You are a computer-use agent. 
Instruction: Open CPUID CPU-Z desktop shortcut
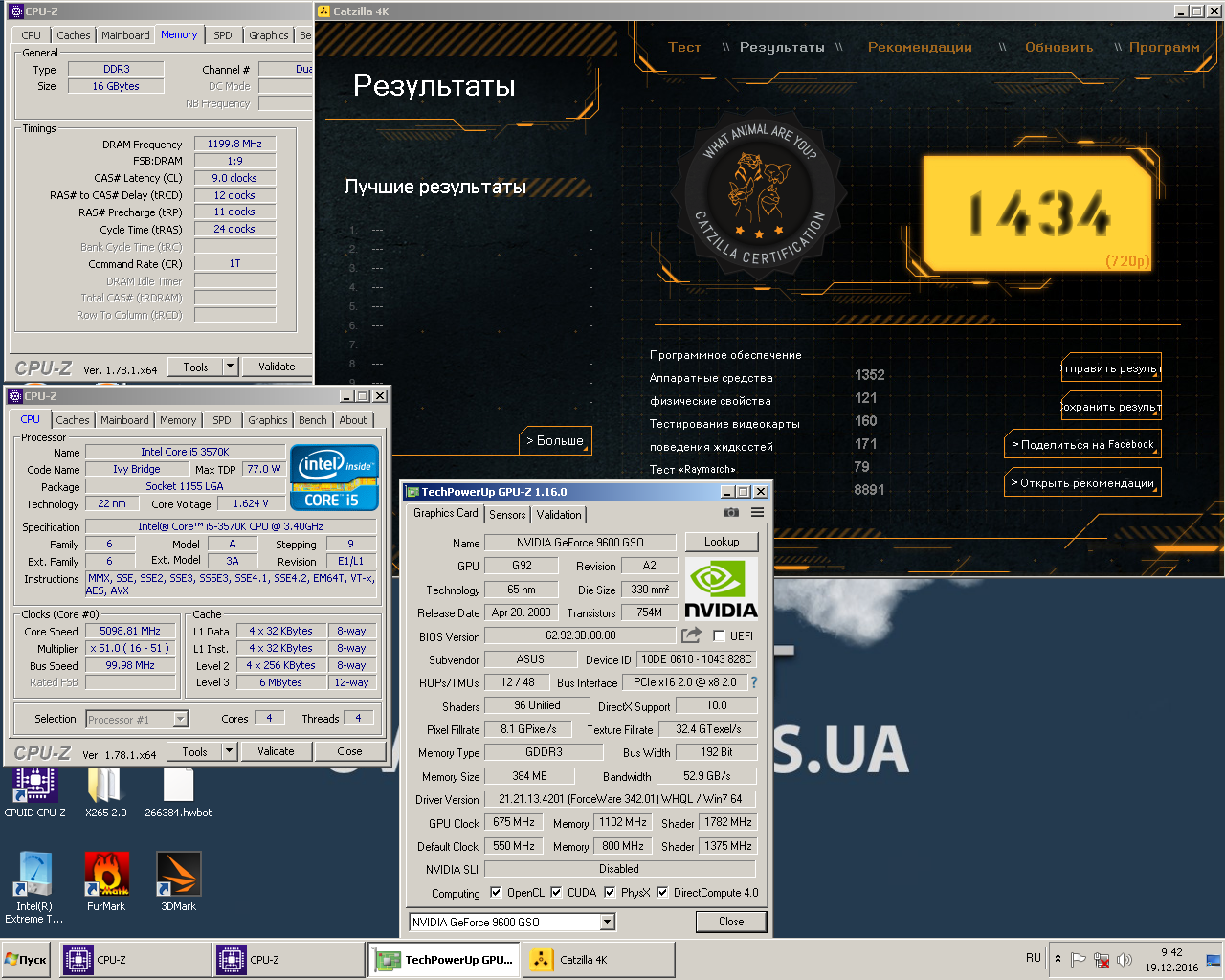point(34,793)
